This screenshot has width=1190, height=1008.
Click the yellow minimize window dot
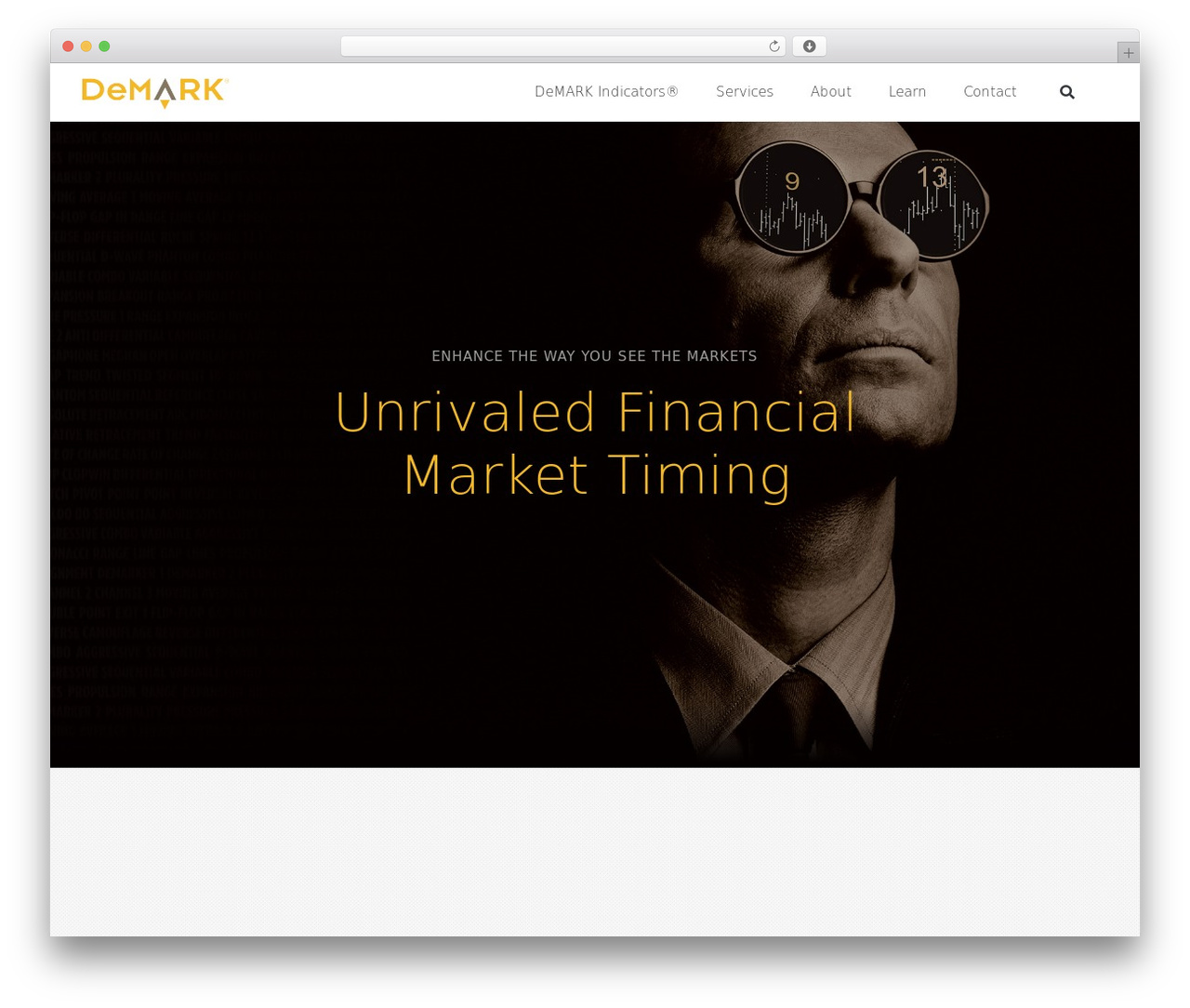click(86, 46)
